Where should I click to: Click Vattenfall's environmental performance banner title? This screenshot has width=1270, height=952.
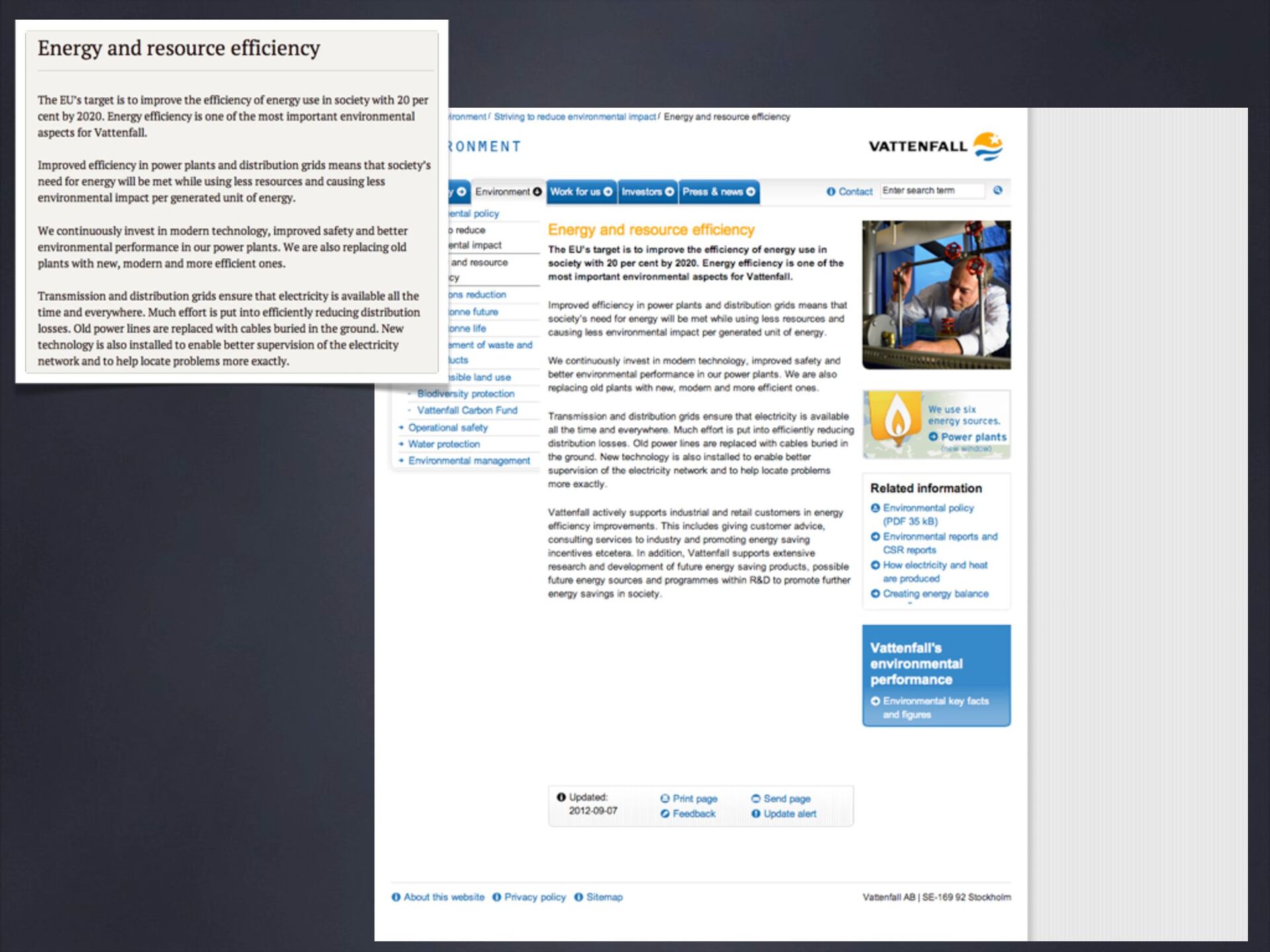pos(916,664)
